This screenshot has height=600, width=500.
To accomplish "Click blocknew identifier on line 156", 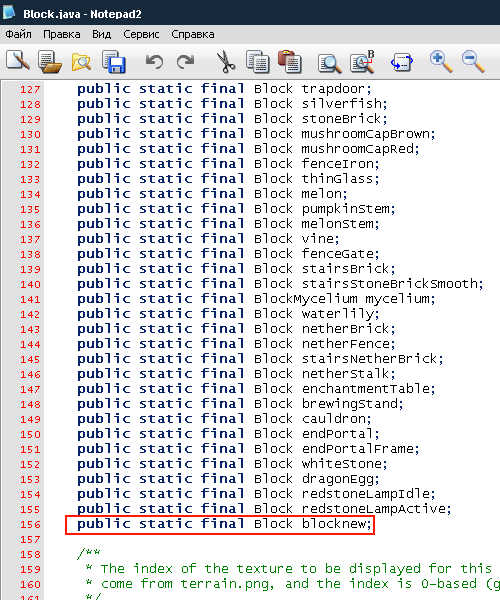I will 334,524.
